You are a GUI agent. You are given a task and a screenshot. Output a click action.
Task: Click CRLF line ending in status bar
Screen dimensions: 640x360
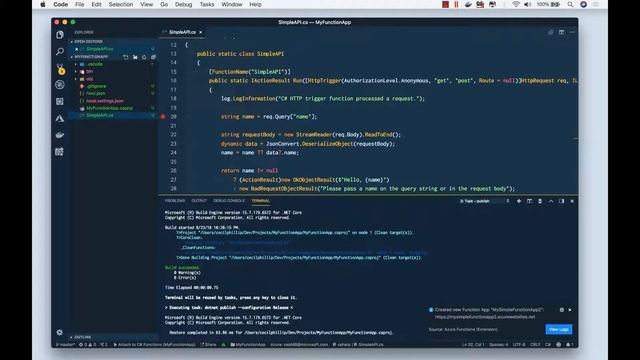pyautogui.click(x=535, y=344)
